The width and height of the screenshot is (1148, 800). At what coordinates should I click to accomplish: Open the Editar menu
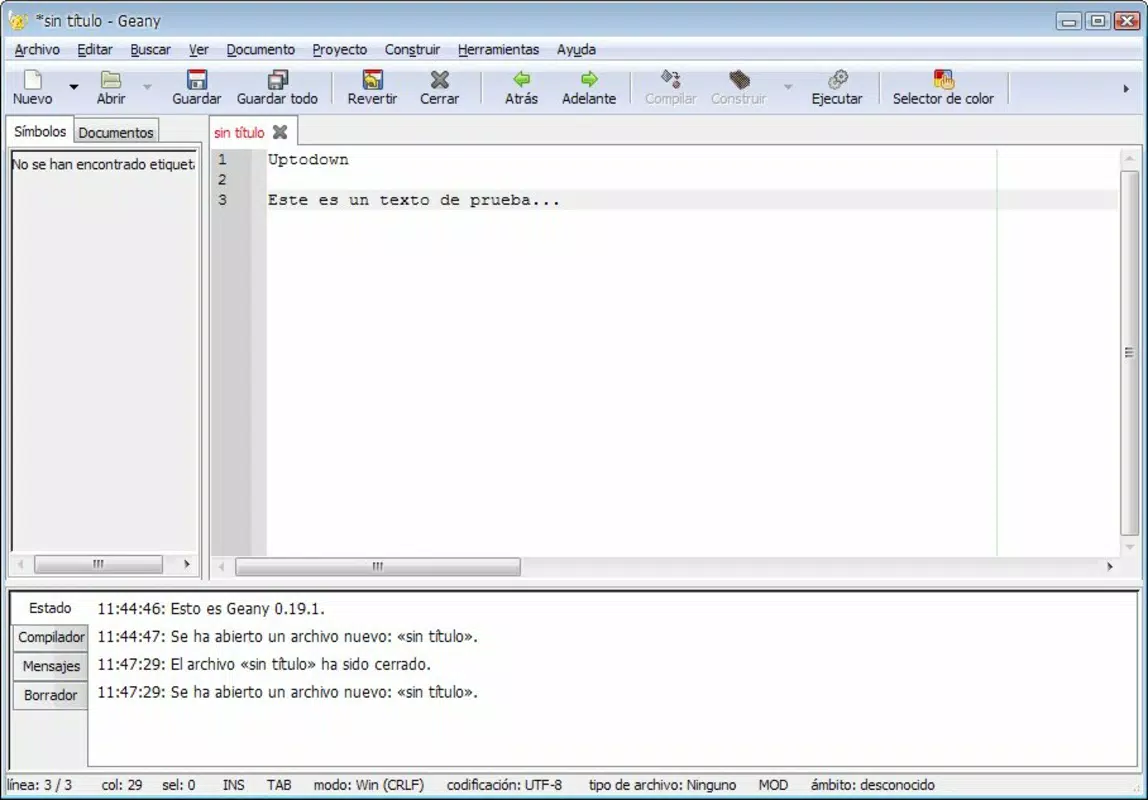point(95,50)
